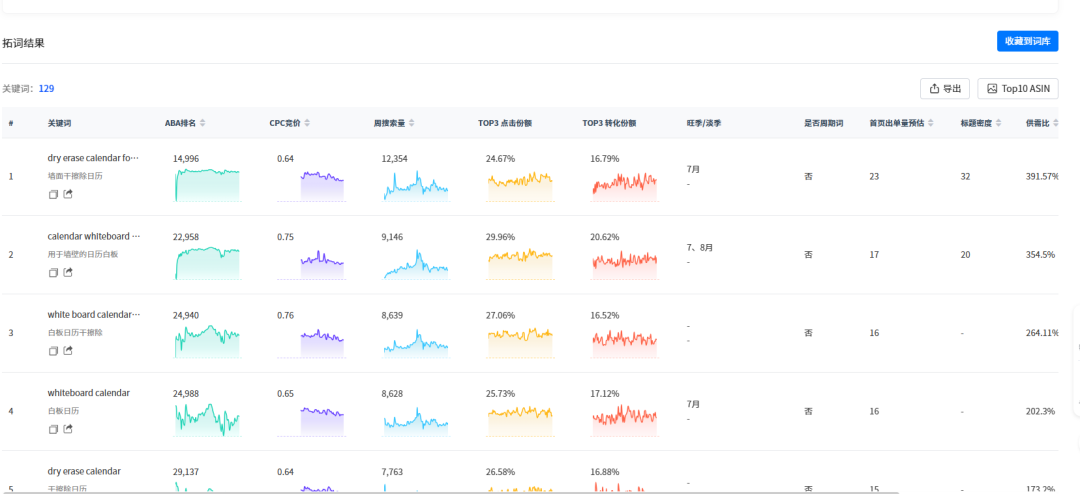Sort table by CPC竞价 column
Image resolution: width=1080 pixels, height=494 pixels.
point(308,123)
